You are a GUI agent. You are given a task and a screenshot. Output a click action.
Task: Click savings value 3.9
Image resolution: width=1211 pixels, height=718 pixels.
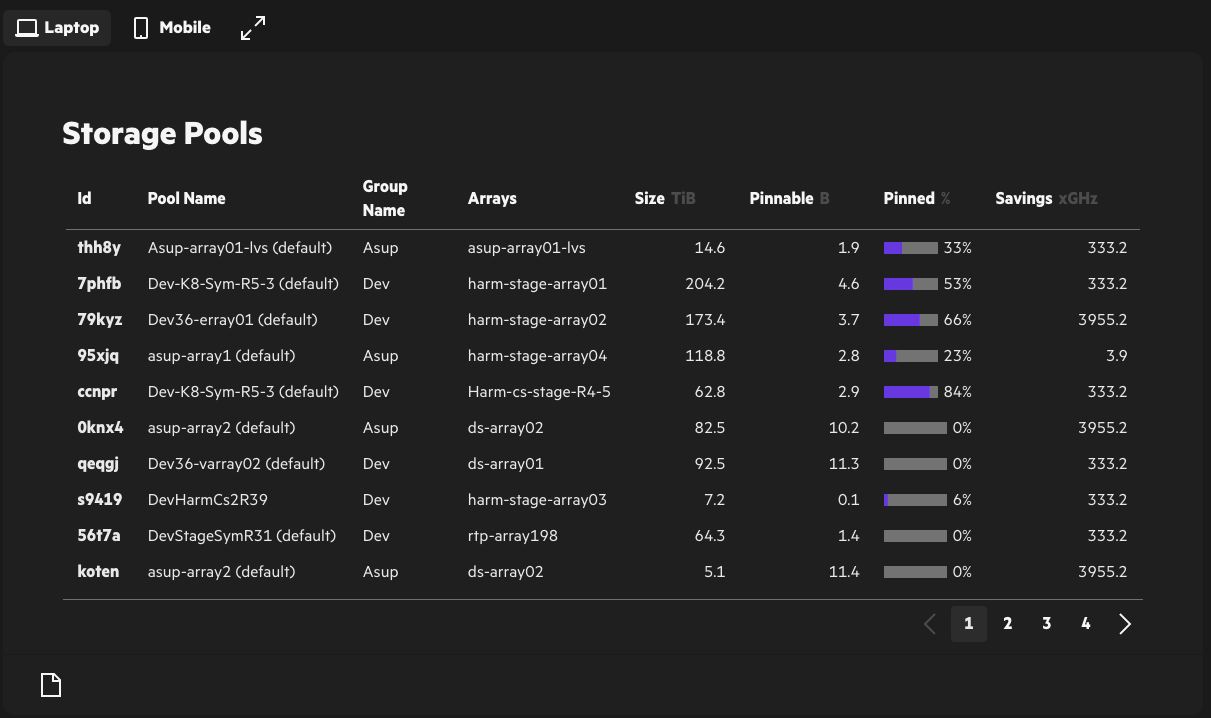coord(1117,355)
